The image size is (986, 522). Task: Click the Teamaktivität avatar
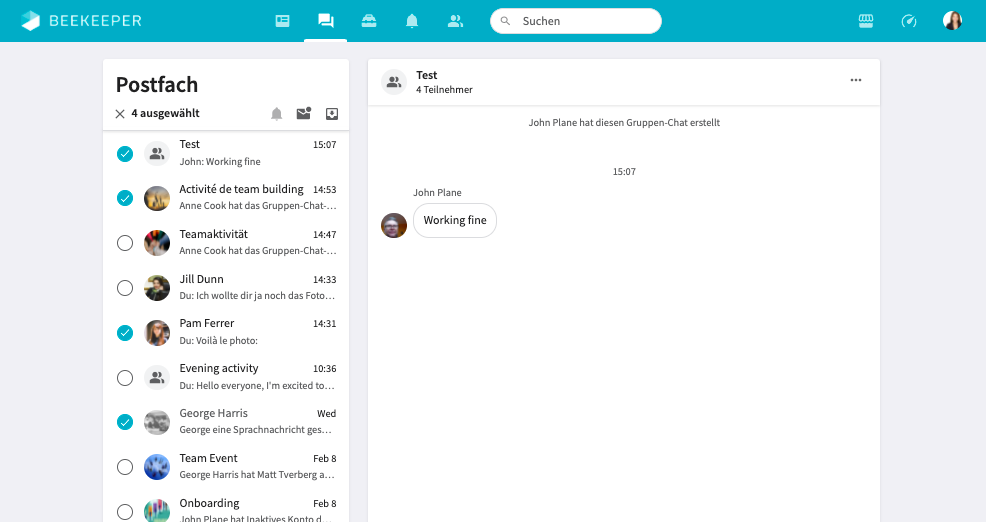(157, 243)
